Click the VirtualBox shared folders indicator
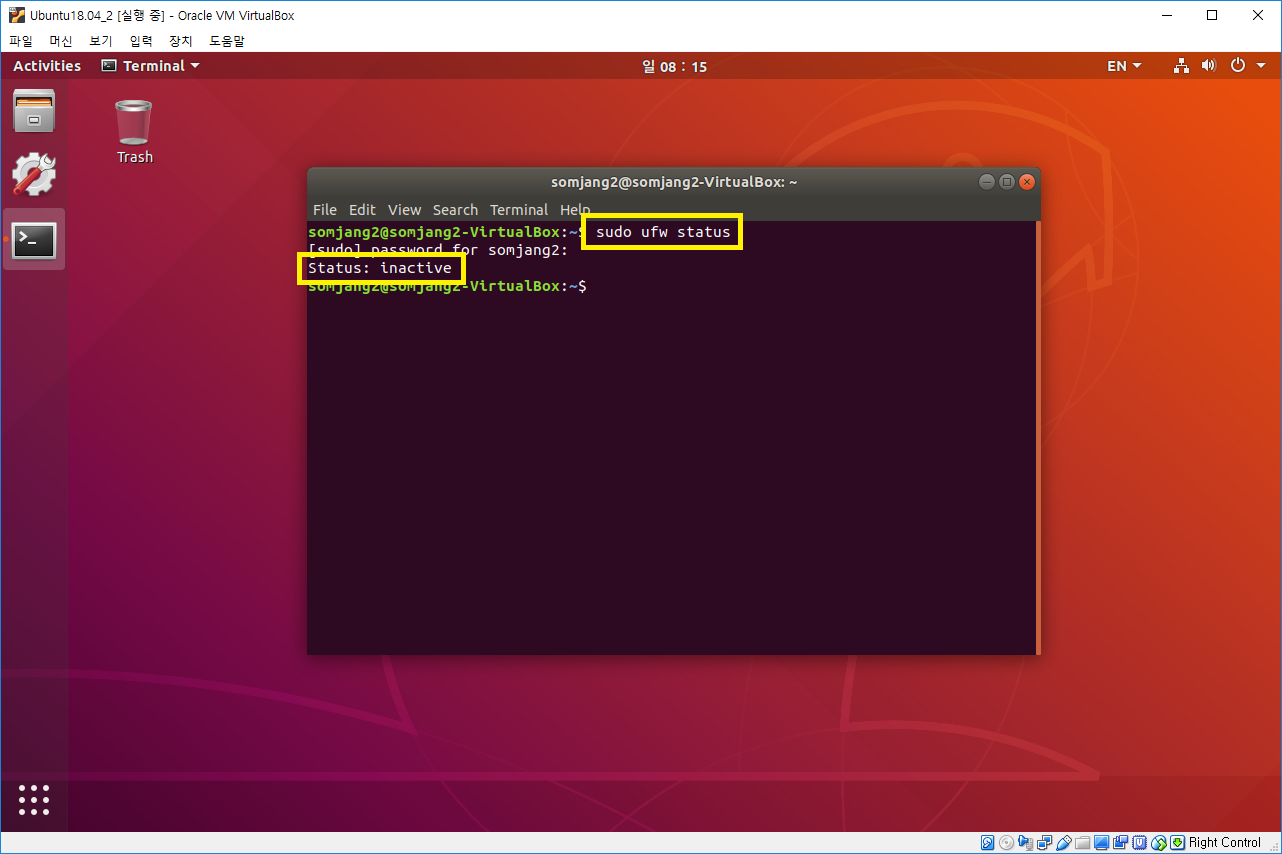The height and width of the screenshot is (854, 1282). point(1083,843)
